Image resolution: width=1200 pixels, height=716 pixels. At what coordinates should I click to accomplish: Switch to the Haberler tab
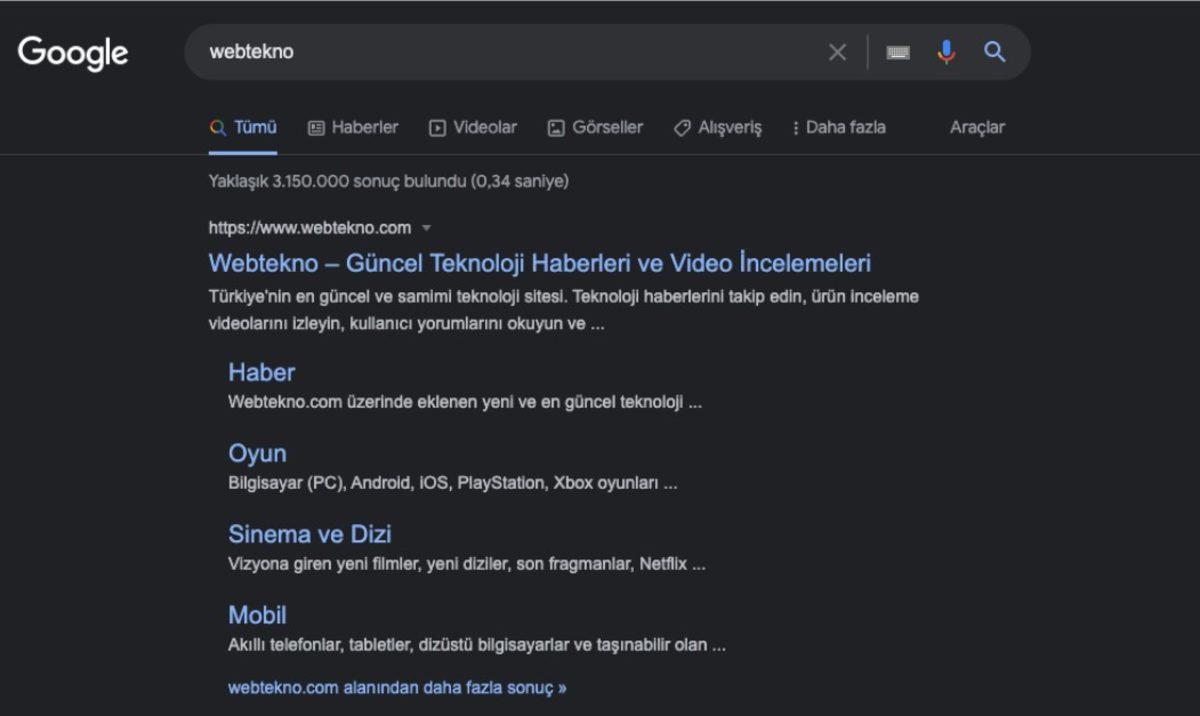pos(362,127)
